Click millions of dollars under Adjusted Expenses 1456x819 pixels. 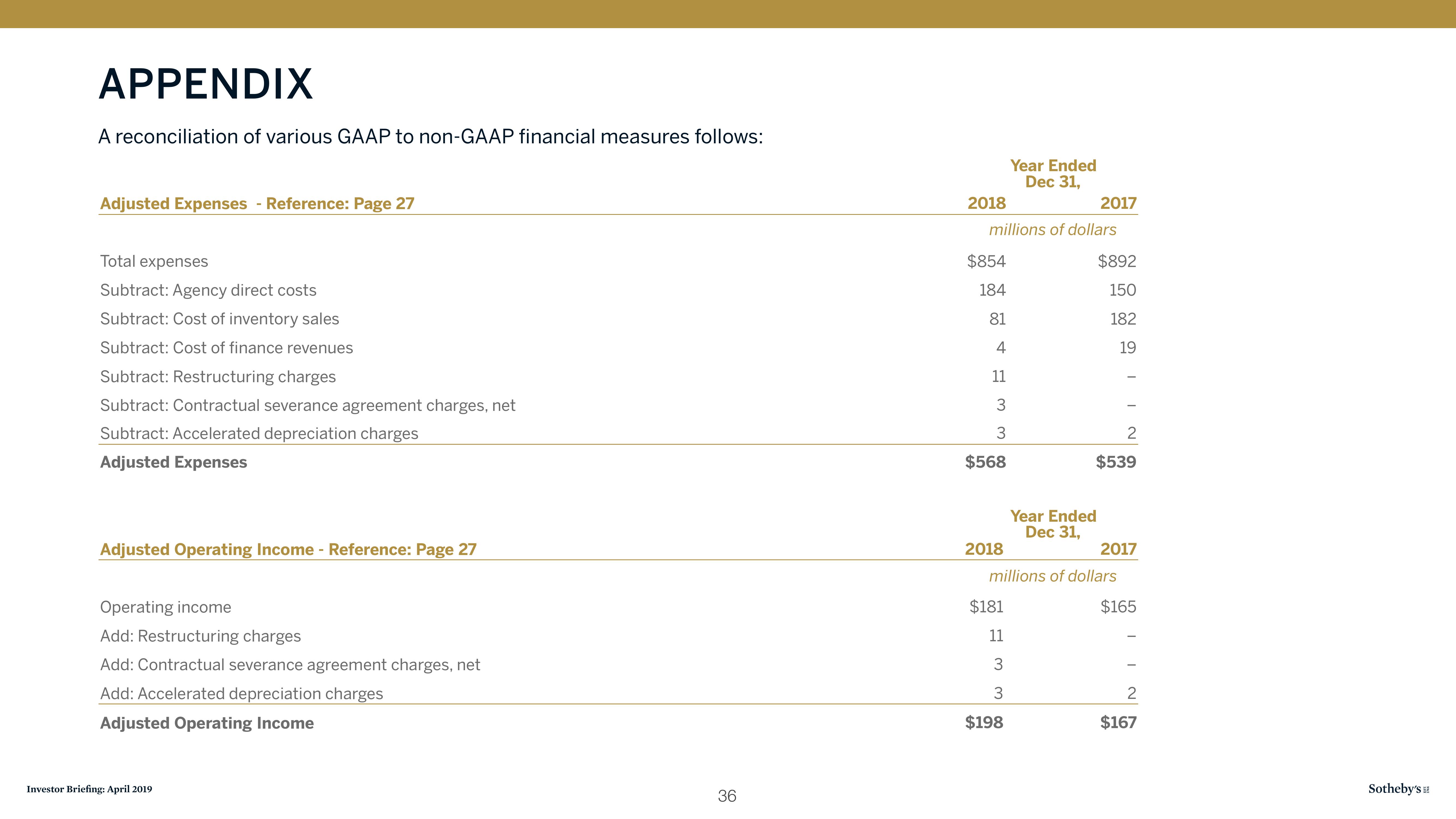pos(1052,230)
